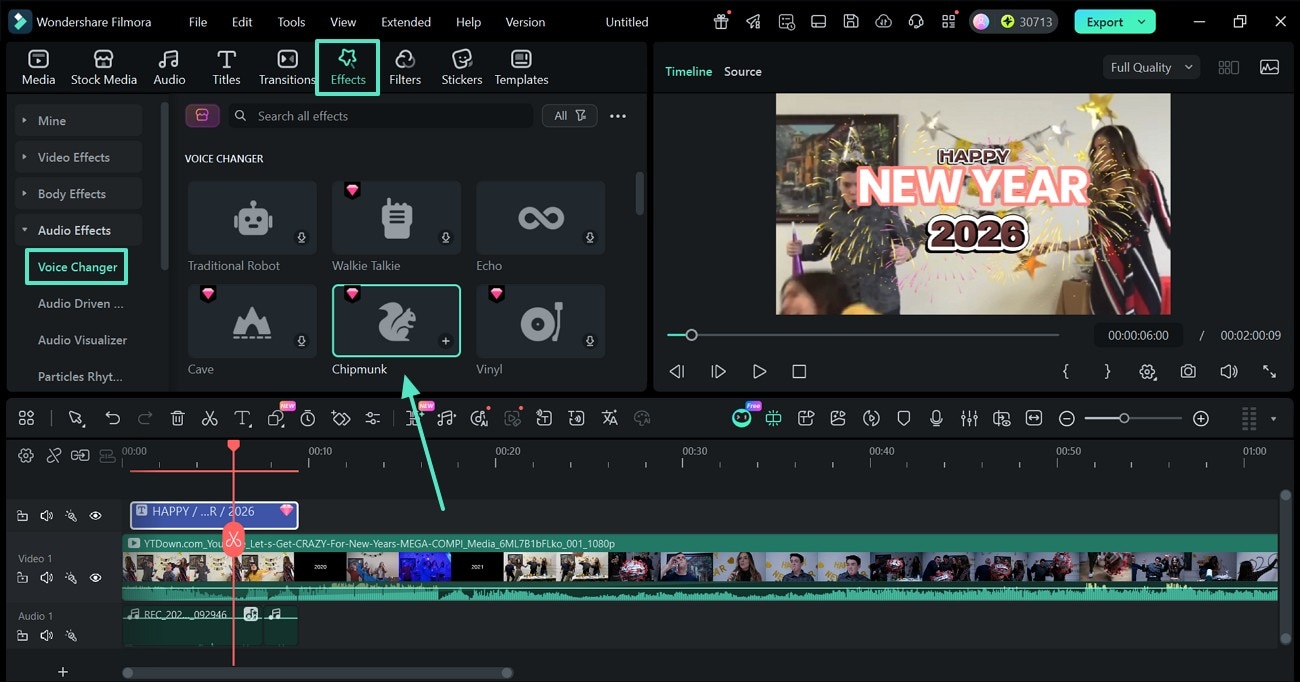1300x682 pixels.
Task: Zoom in timeline with plus button
Action: (1201, 418)
